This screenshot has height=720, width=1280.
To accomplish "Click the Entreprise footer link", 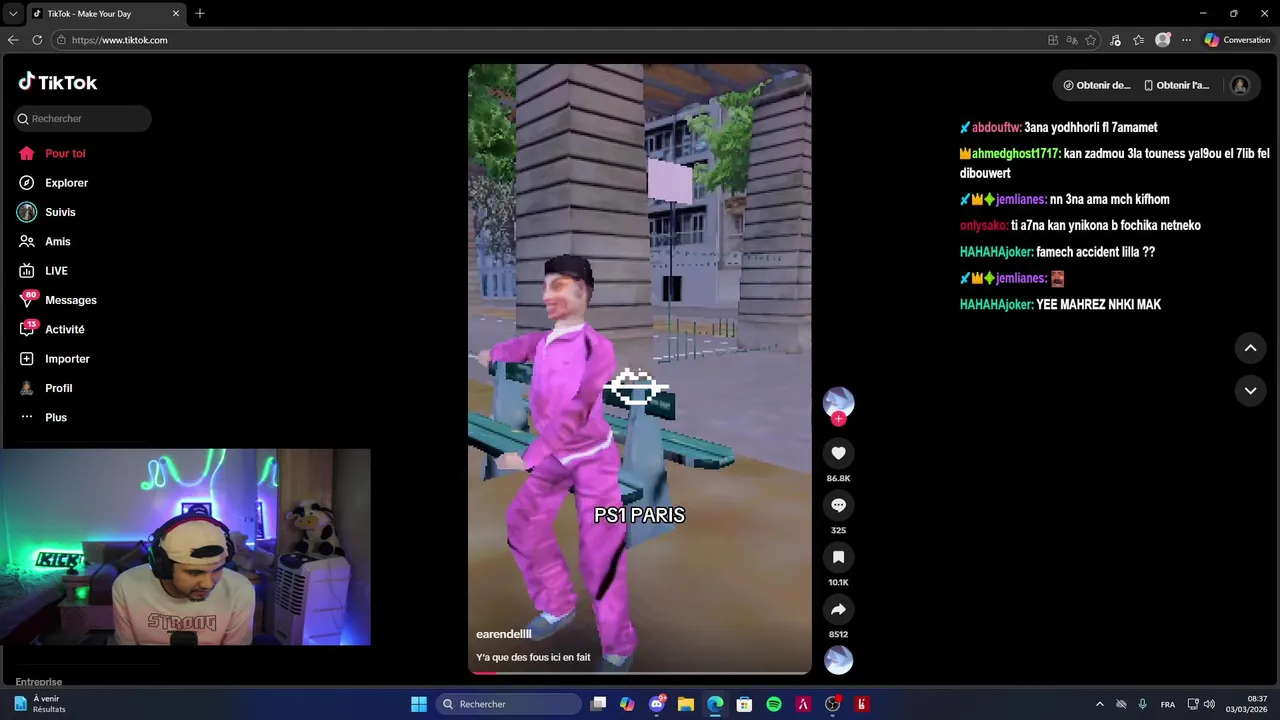I will 39,682.
